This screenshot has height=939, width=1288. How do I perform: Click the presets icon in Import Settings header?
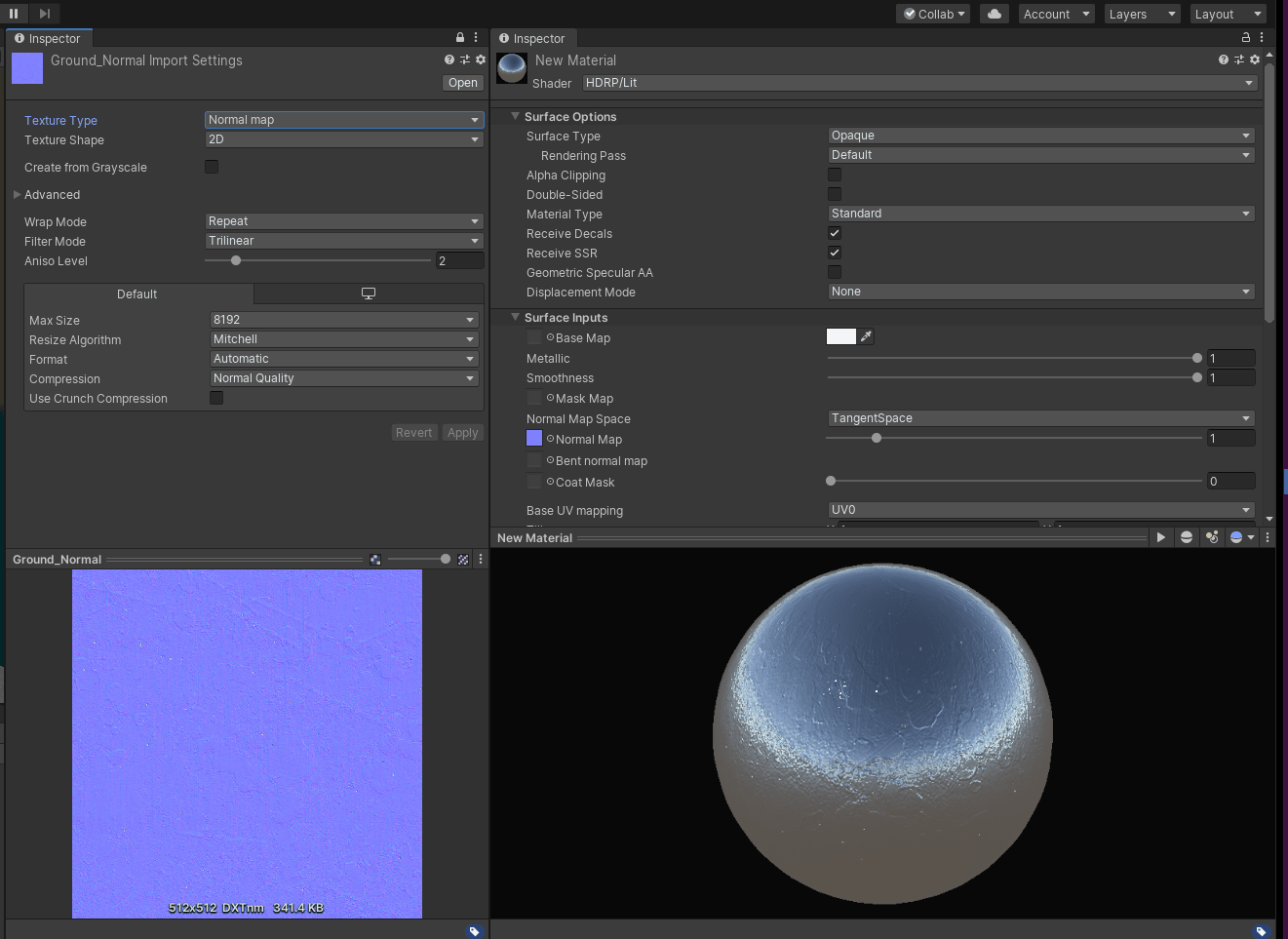[x=464, y=59]
